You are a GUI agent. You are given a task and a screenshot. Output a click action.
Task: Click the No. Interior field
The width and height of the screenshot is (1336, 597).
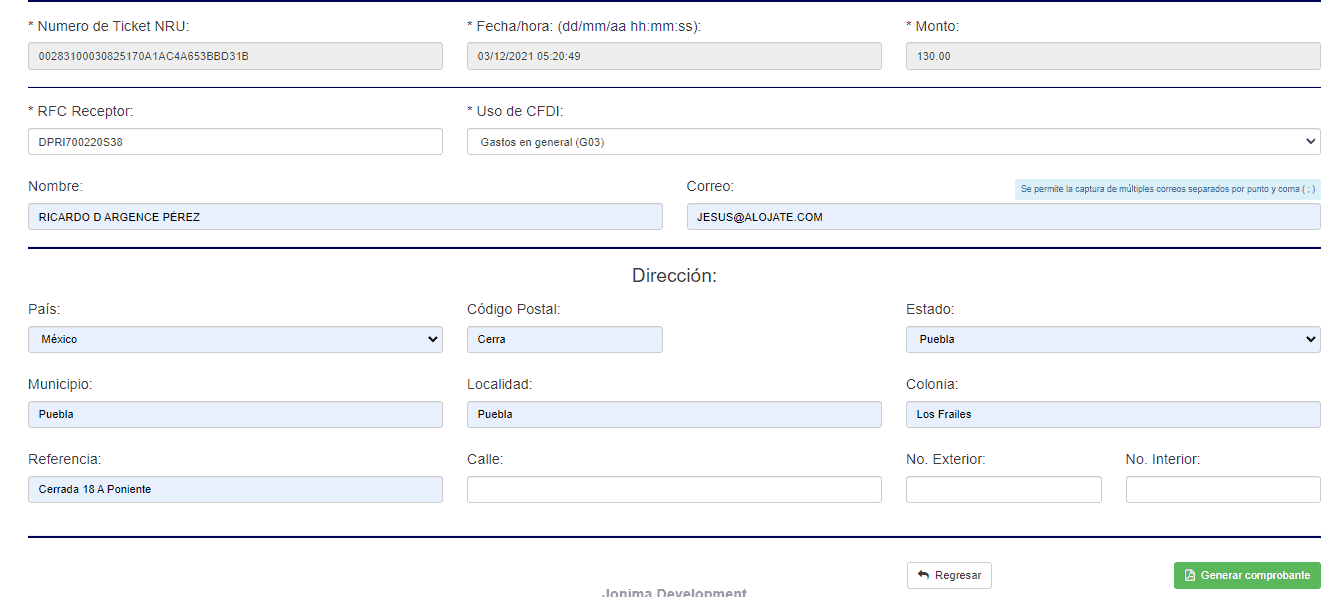click(x=1222, y=489)
